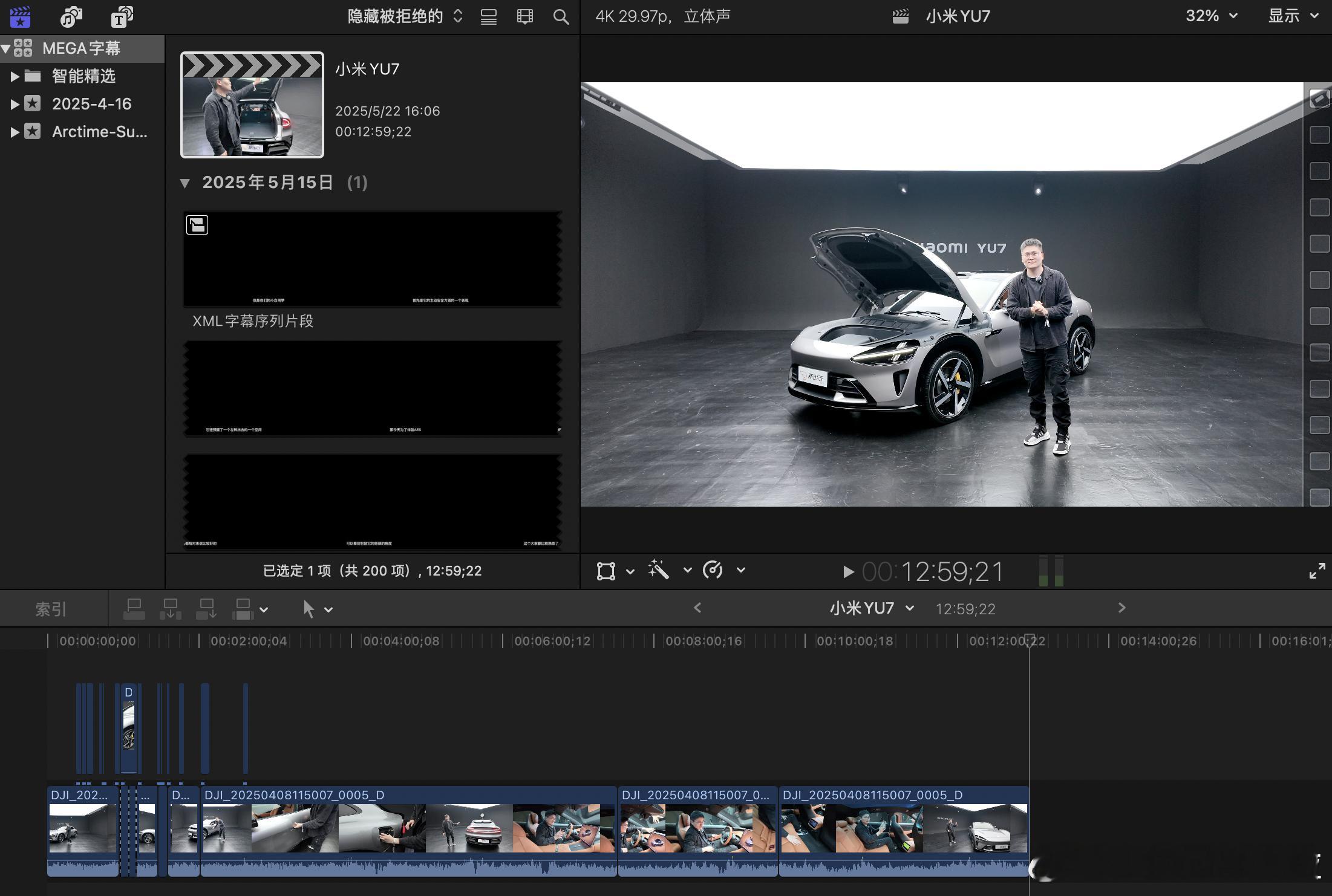The height and width of the screenshot is (896, 1332).
Task: Collapse the MEGA字幕 library disclosure triangle
Action: 5,48
